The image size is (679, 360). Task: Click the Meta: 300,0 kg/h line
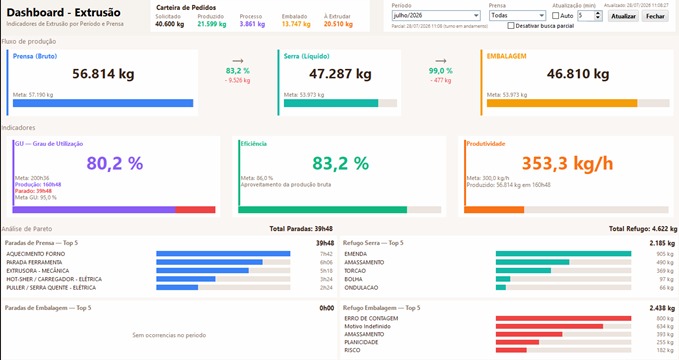tap(488, 178)
